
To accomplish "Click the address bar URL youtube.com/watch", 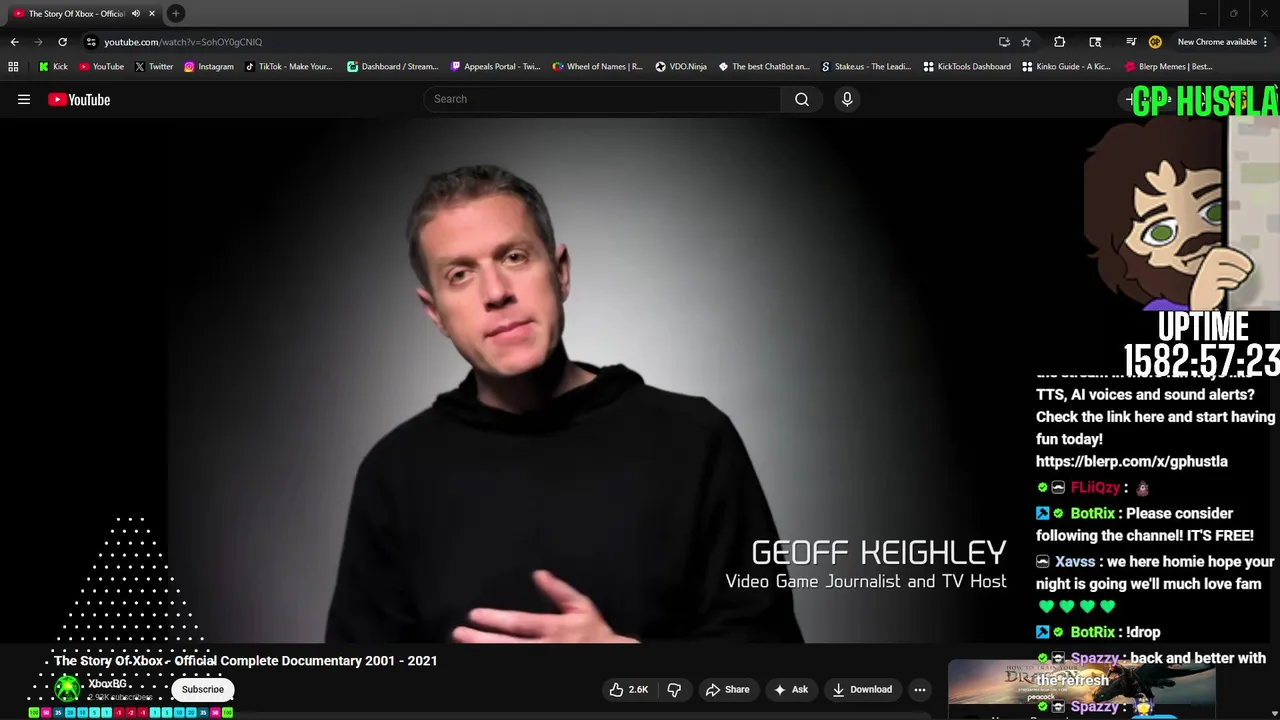I will point(183,42).
